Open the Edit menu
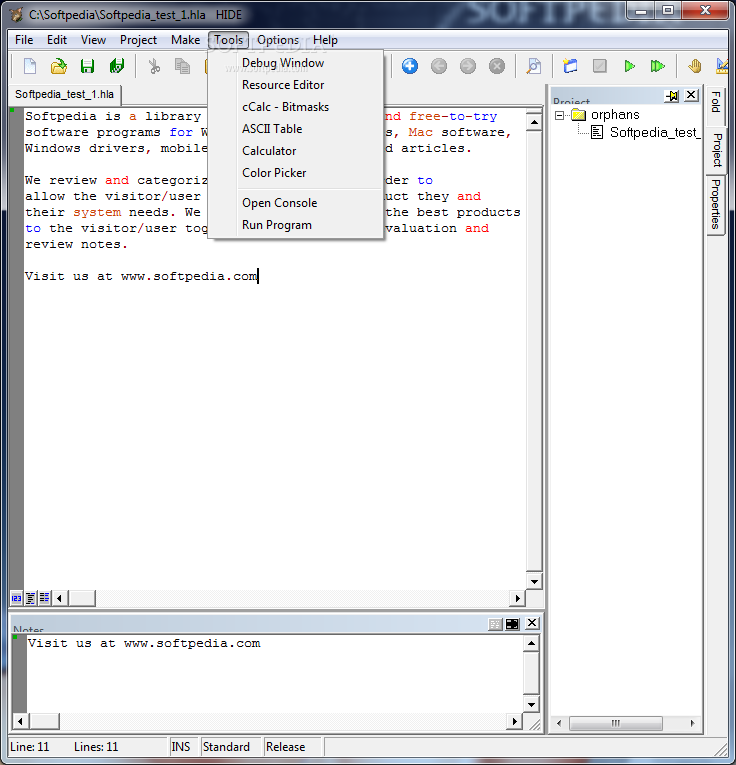Screen dimensions: 736x765 click(57, 40)
